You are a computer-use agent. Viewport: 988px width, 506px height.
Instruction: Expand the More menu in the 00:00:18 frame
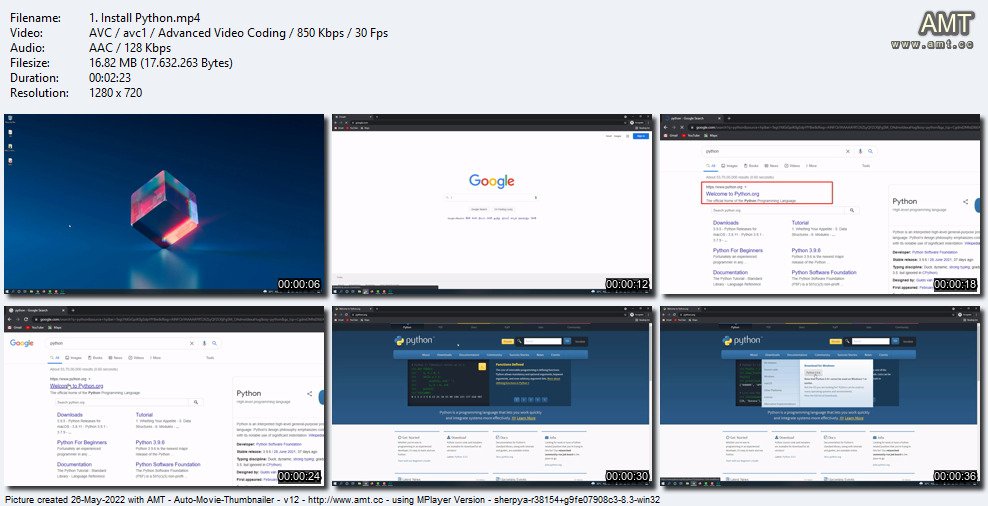(810, 166)
